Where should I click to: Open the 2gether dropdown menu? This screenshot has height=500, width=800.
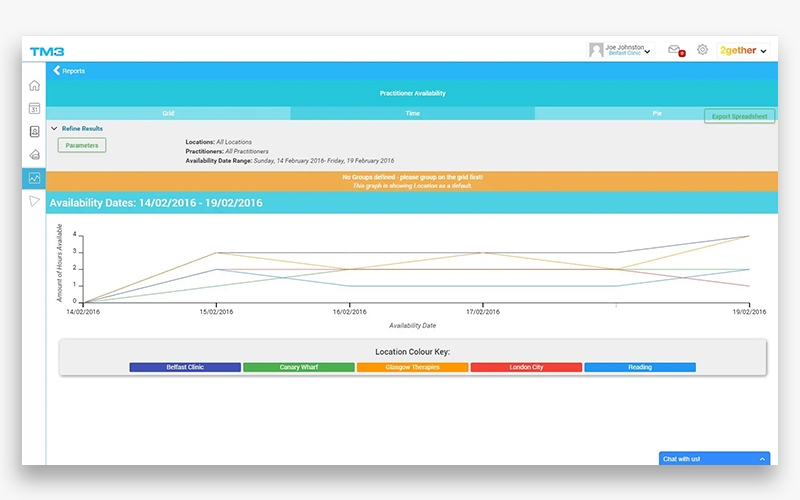(x=743, y=51)
